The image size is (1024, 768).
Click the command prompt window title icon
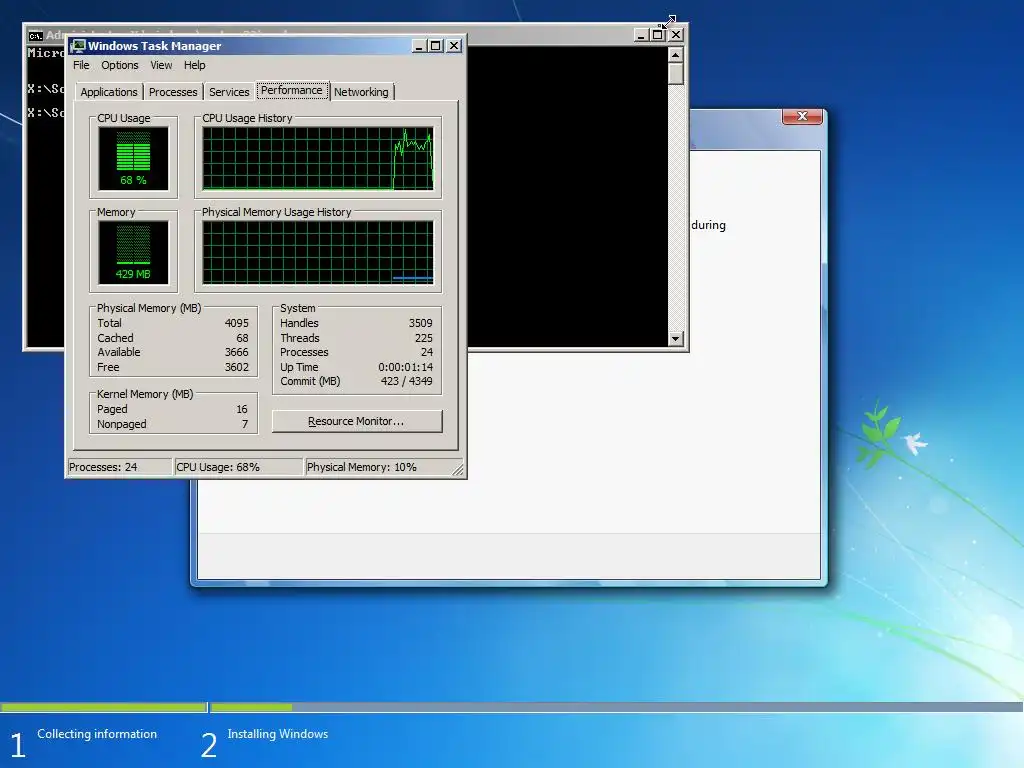pyautogui.click(x=35, y=35)
